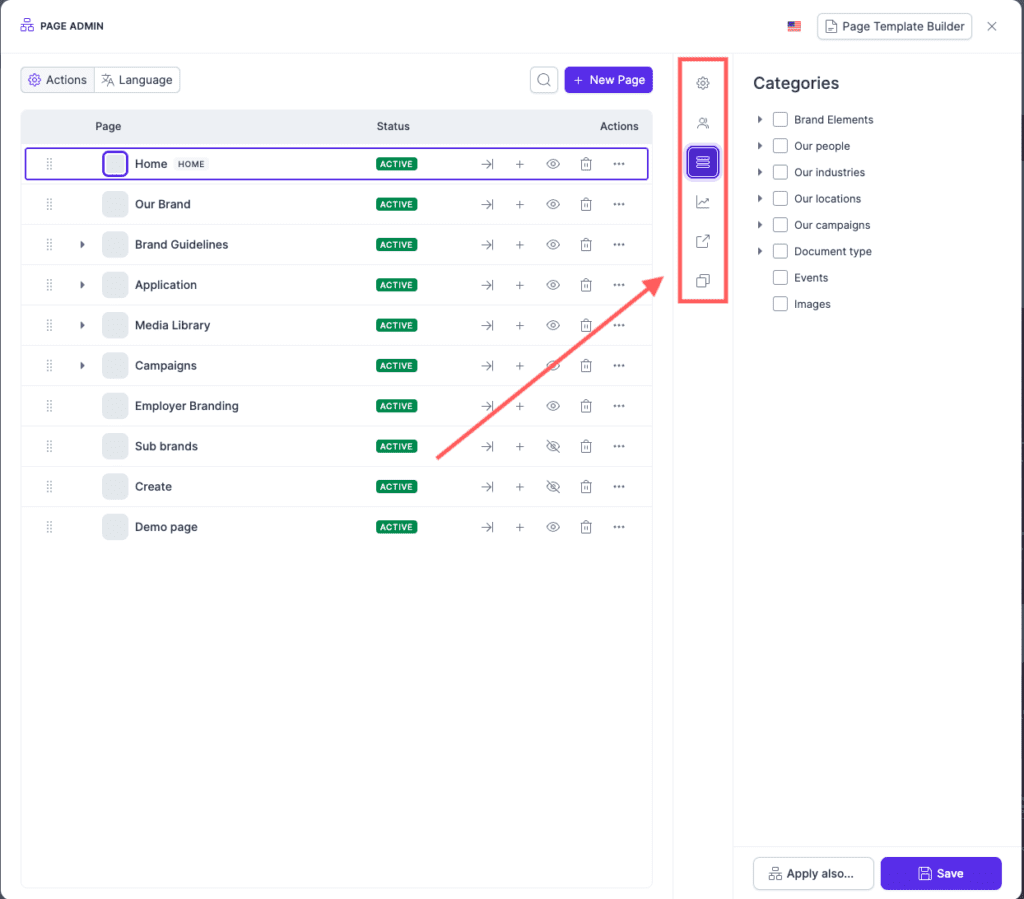Expand the Campaigns page tree
Viewport: 1024px width, 899px height.
tap(82, 366)
